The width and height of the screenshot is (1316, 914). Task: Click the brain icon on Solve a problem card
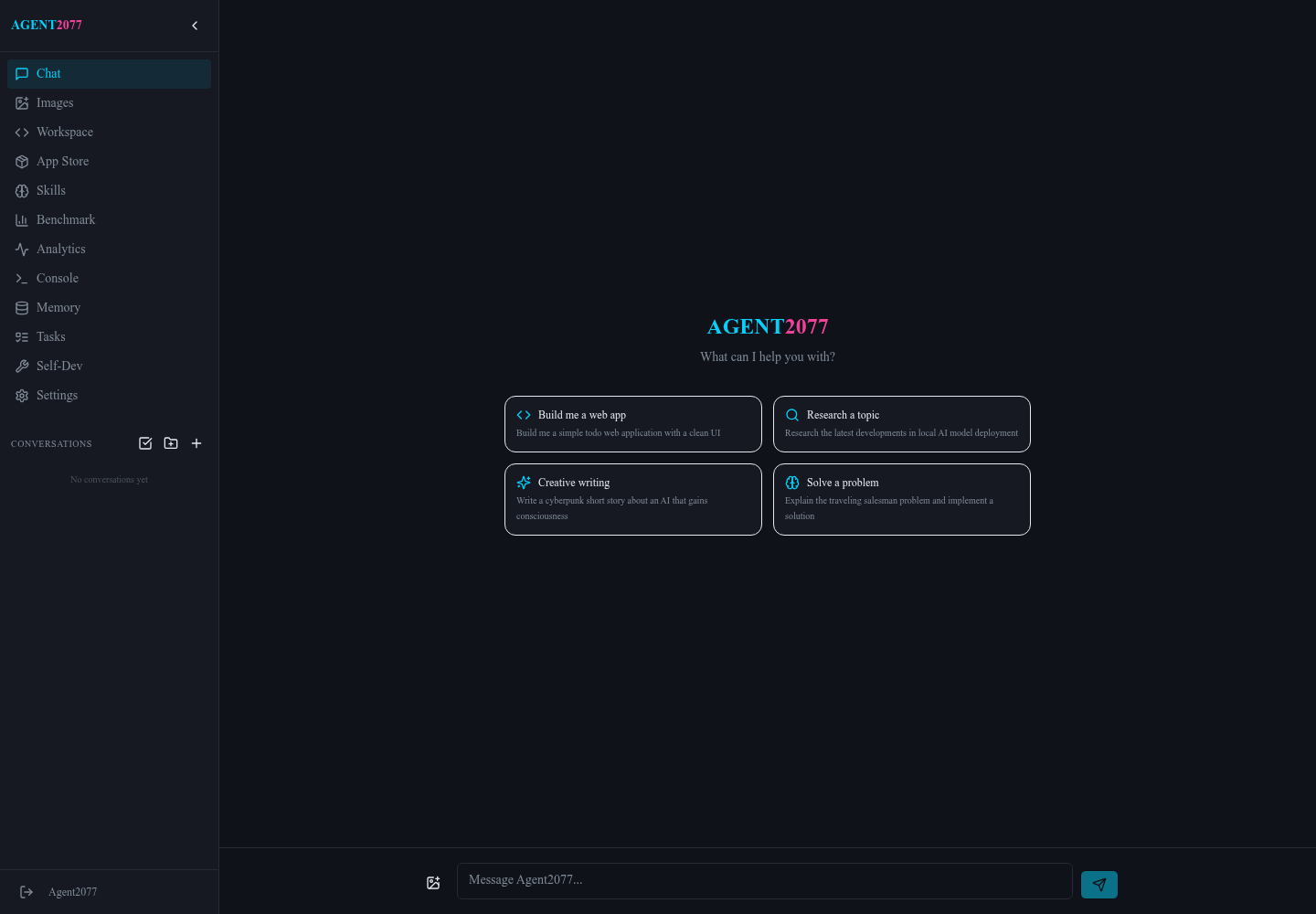pos(792,483)
